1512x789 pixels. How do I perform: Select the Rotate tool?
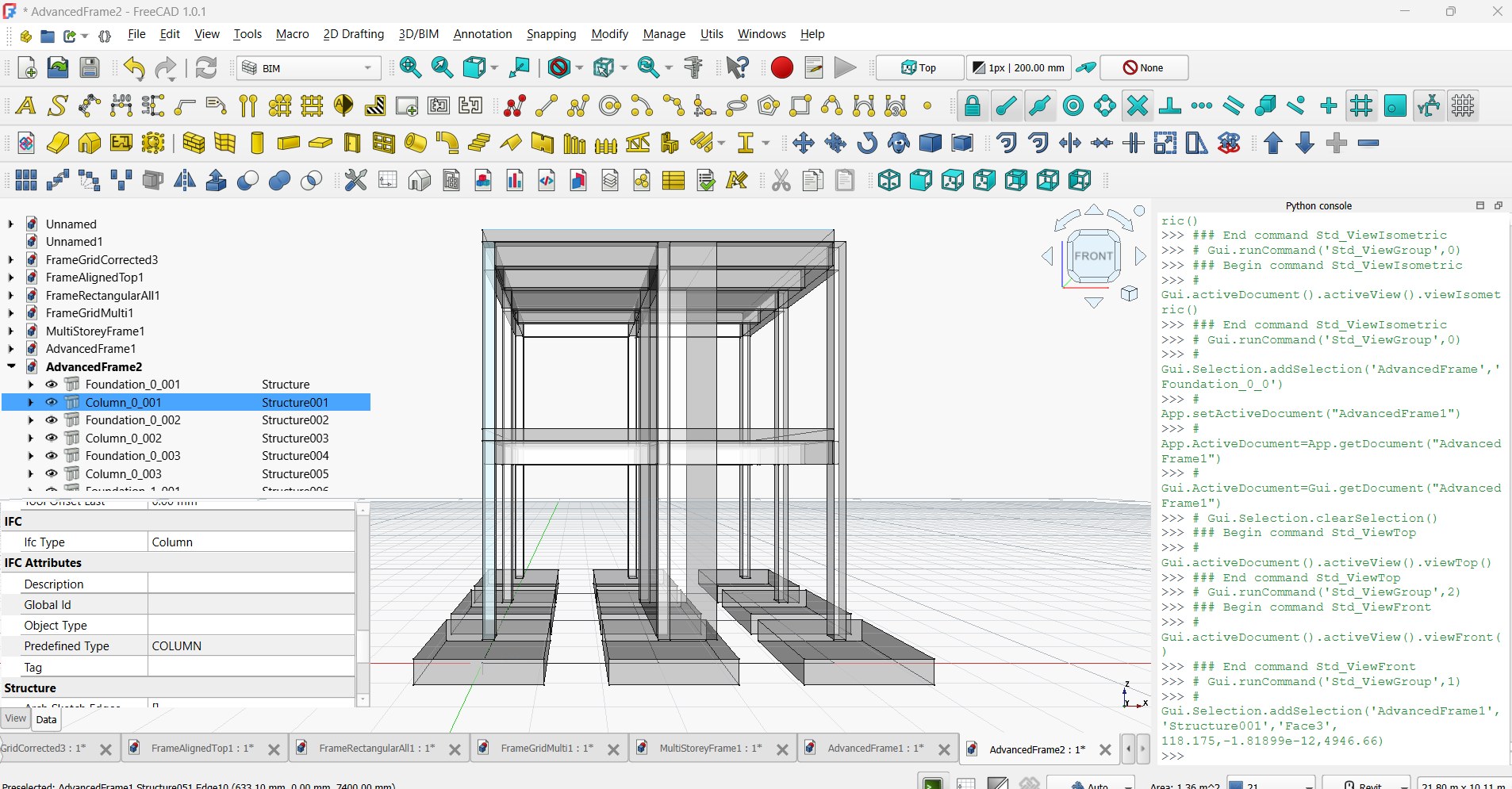pos(867,143)
